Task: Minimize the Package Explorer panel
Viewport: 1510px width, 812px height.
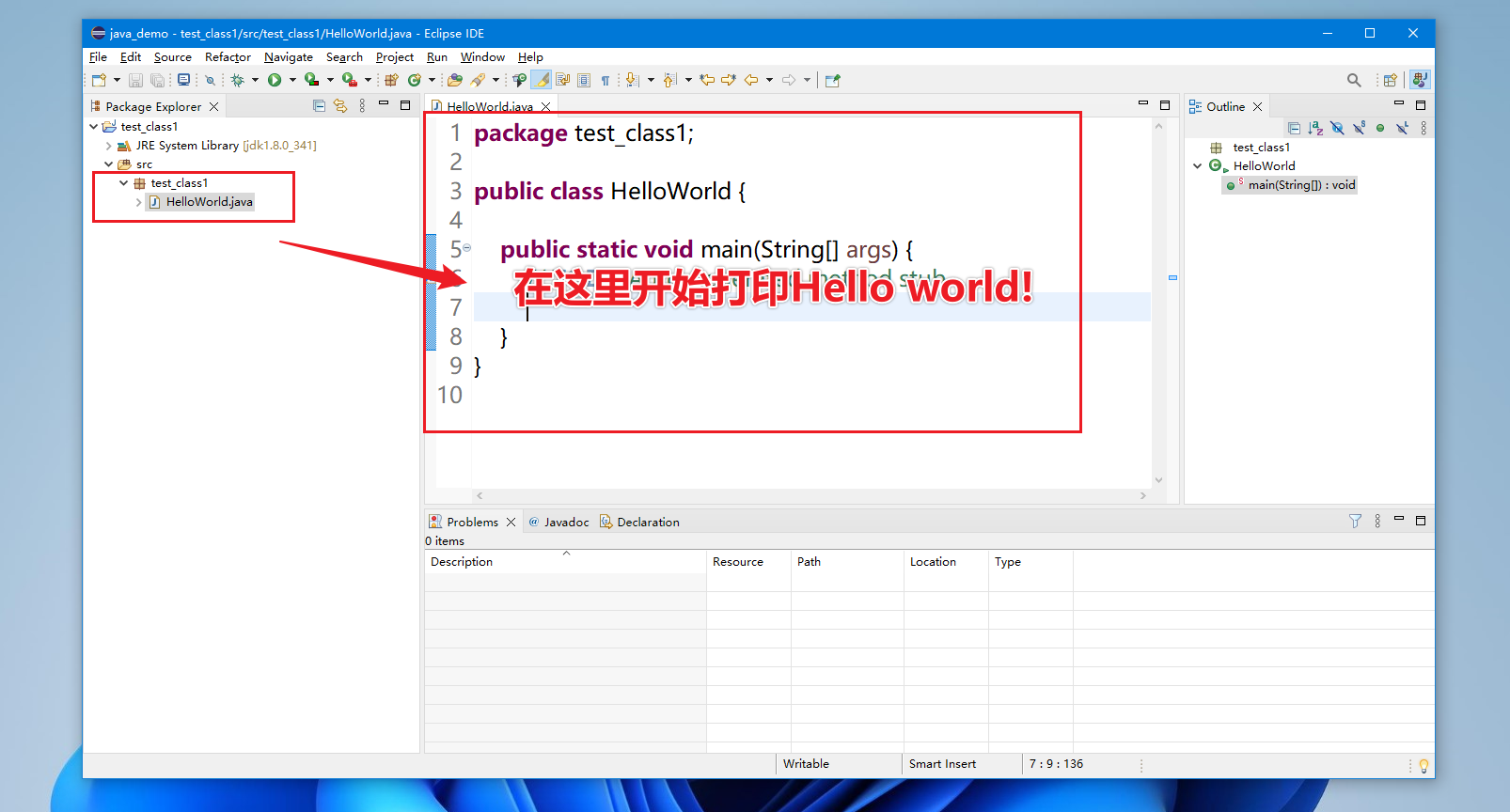Action: [384, 104]
